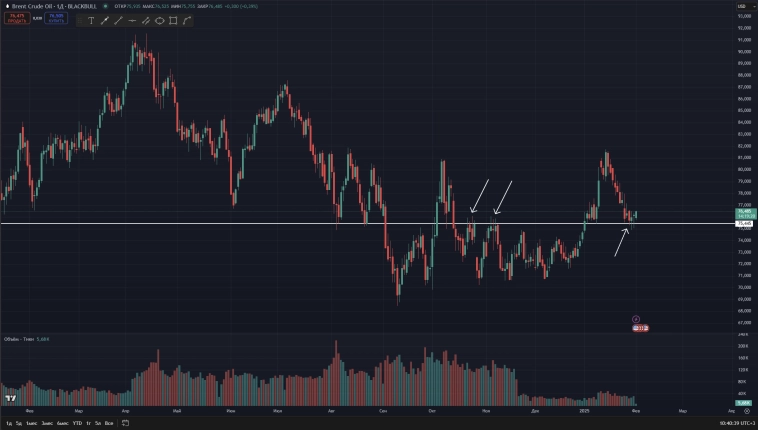This screenshot has width=758, height=430.
Task: Click the МИН low value 75,755
Action: pos(189,6)
